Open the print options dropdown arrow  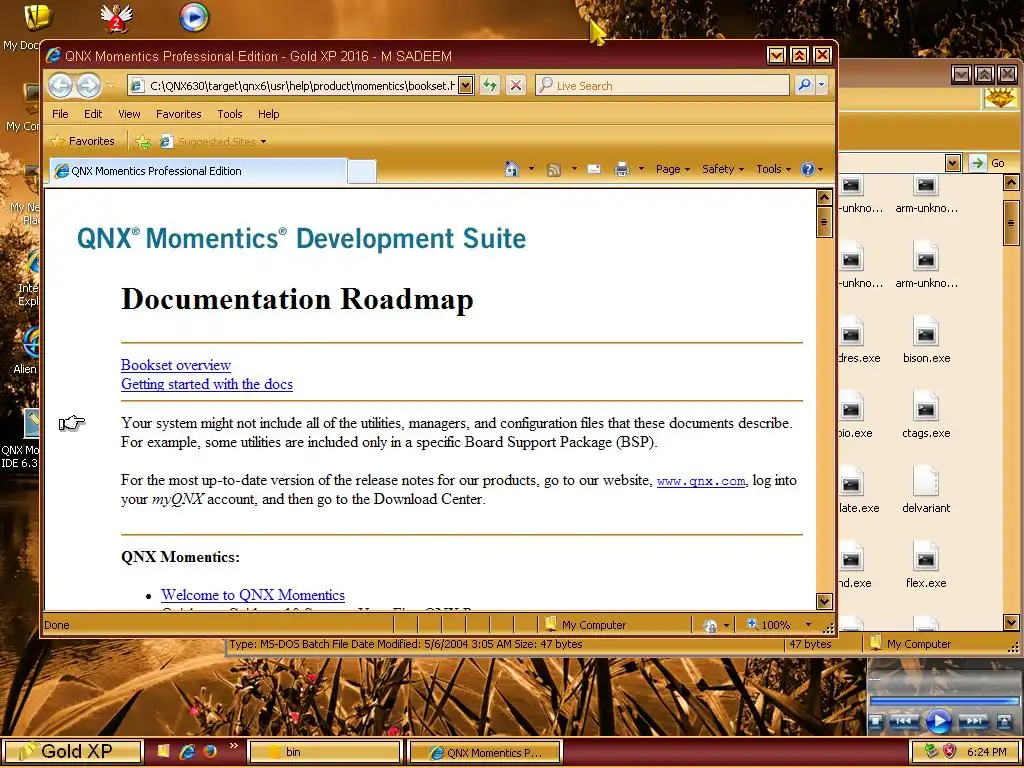tap(641, 169)
